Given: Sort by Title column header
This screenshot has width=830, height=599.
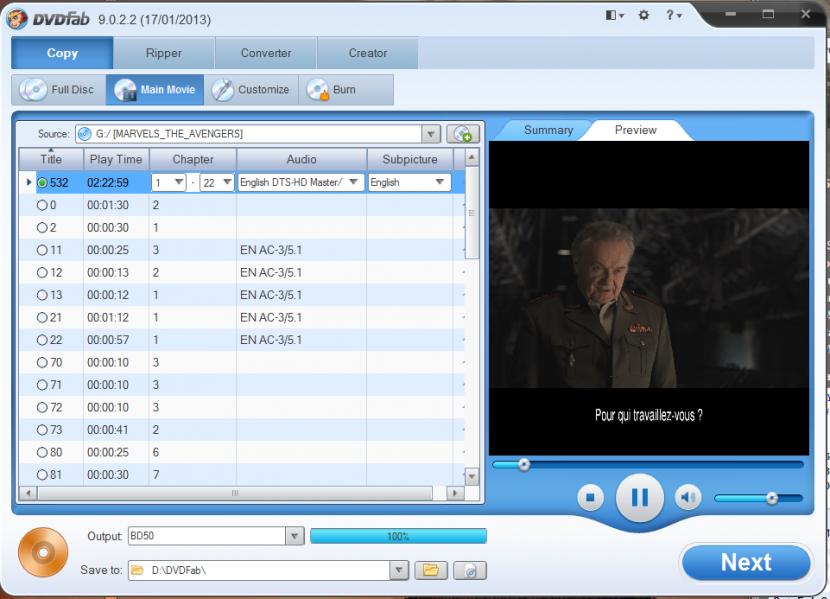Looking at the screenshot, I should [51, 159].
